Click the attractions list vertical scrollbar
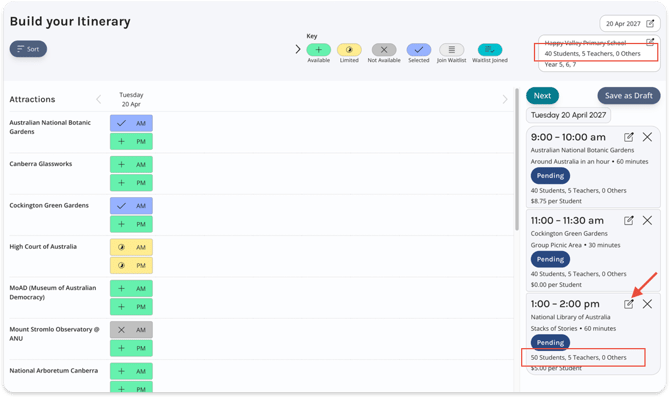This screenshot has width=670, height=398. coord(517,159)
